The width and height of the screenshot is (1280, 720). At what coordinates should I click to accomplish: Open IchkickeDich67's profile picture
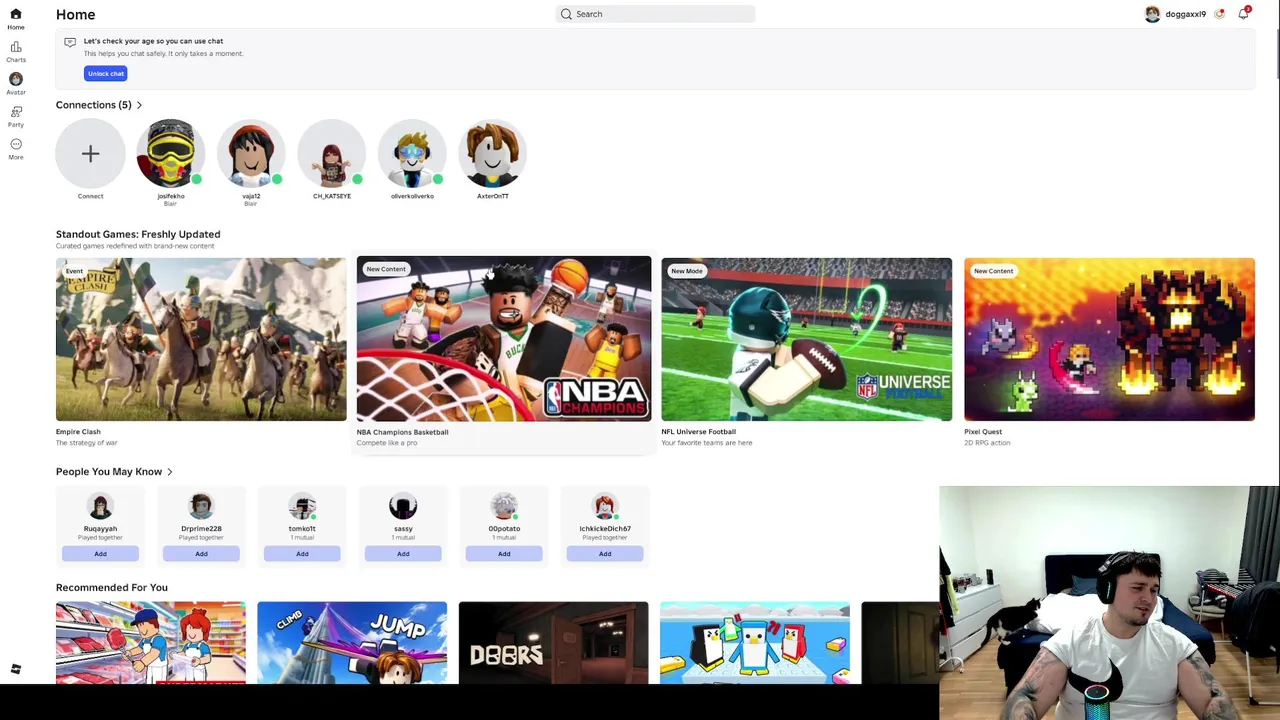pyautogui.click(x=605, y=507)
